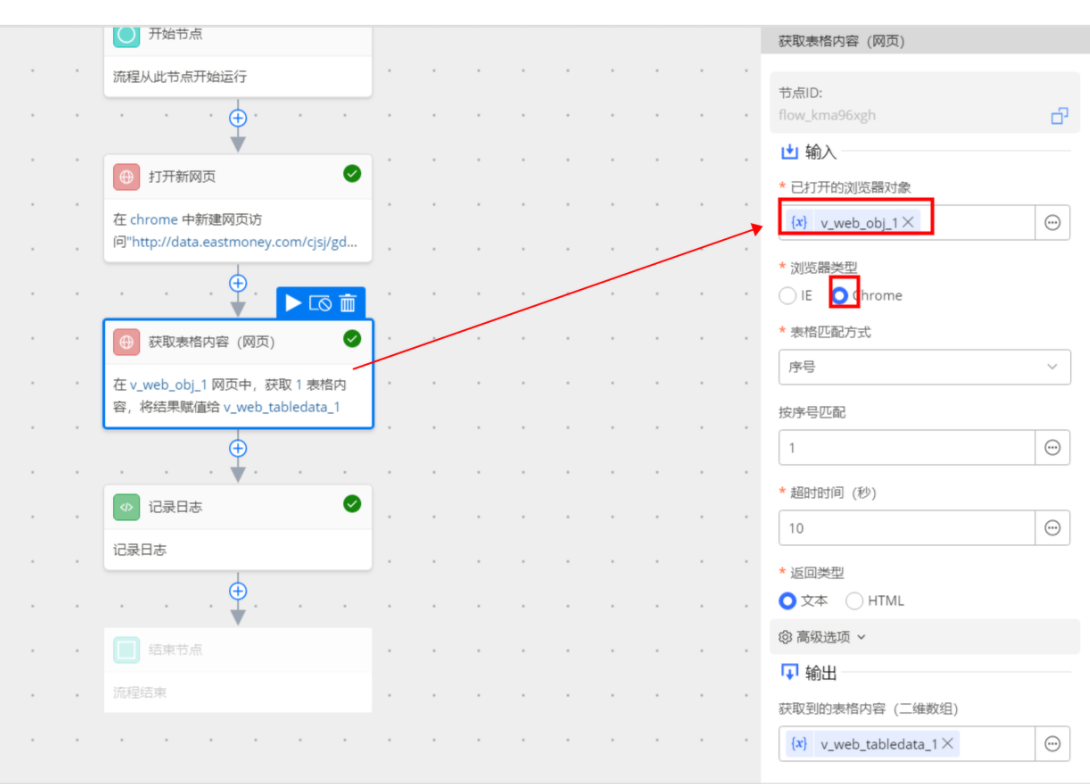Screen dimensions: 1090x784
Task: Click v_web_obj_1 link in node description
Action: click(168, 385)
